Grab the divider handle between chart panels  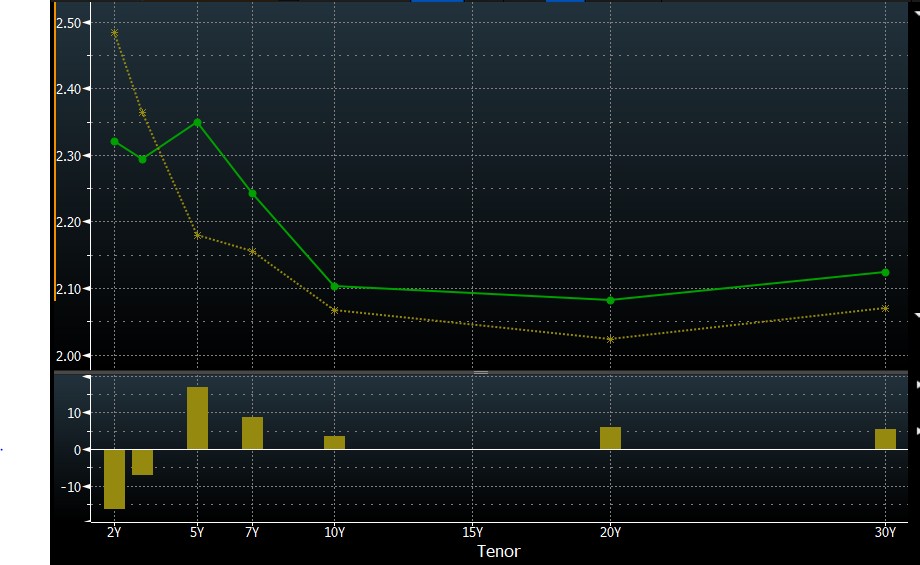click(481, 372)
